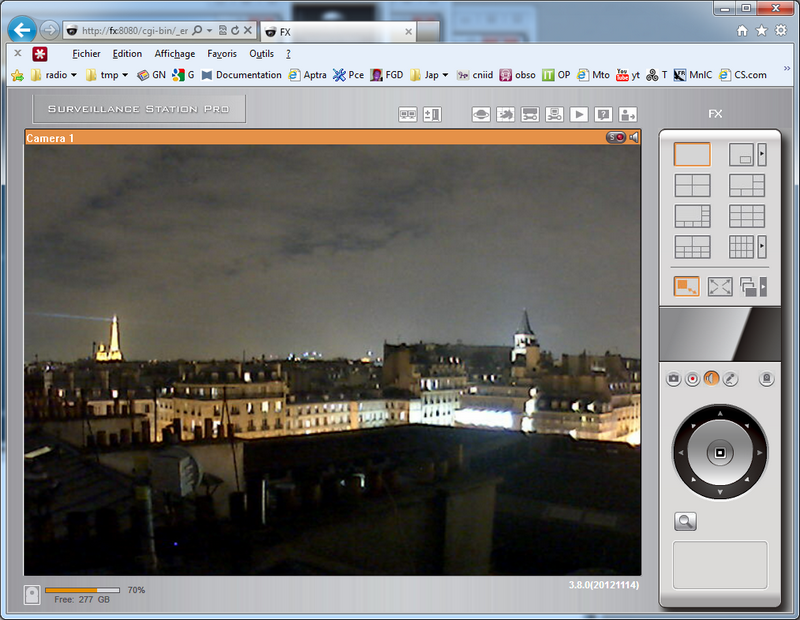Screen dimensions: 800x620
Task: Open the E-map planet icon
Action: coord(481,114)
